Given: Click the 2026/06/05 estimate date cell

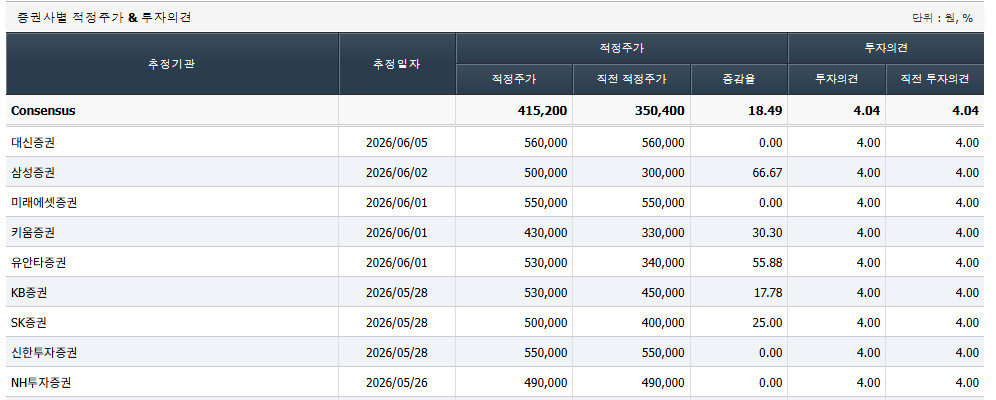Looking at the screenshot, I should 397,143.
